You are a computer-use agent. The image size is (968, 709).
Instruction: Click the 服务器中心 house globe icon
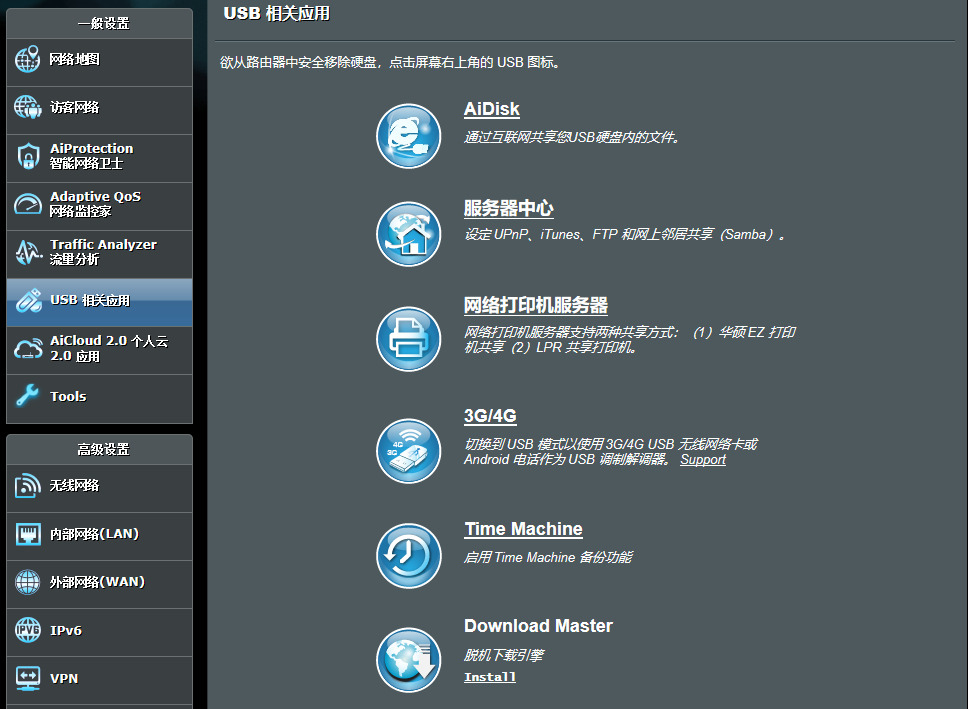[409, 234]
